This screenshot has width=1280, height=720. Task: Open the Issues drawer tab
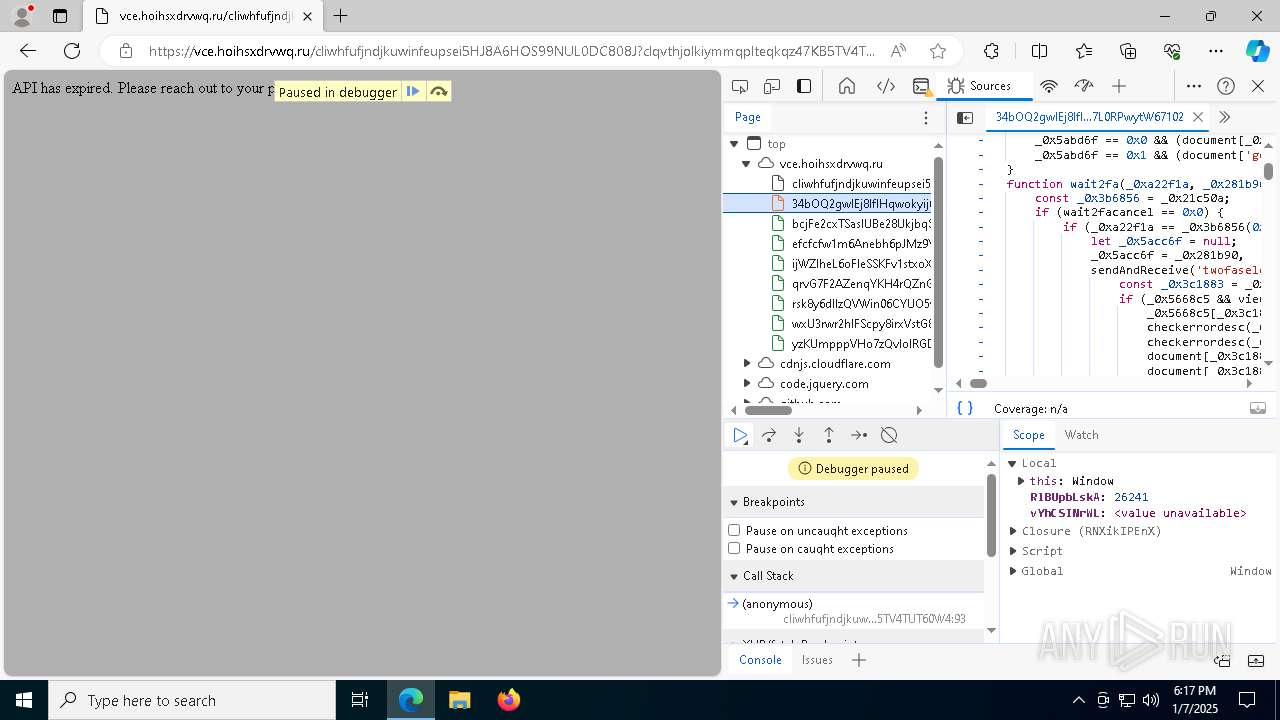817,660
